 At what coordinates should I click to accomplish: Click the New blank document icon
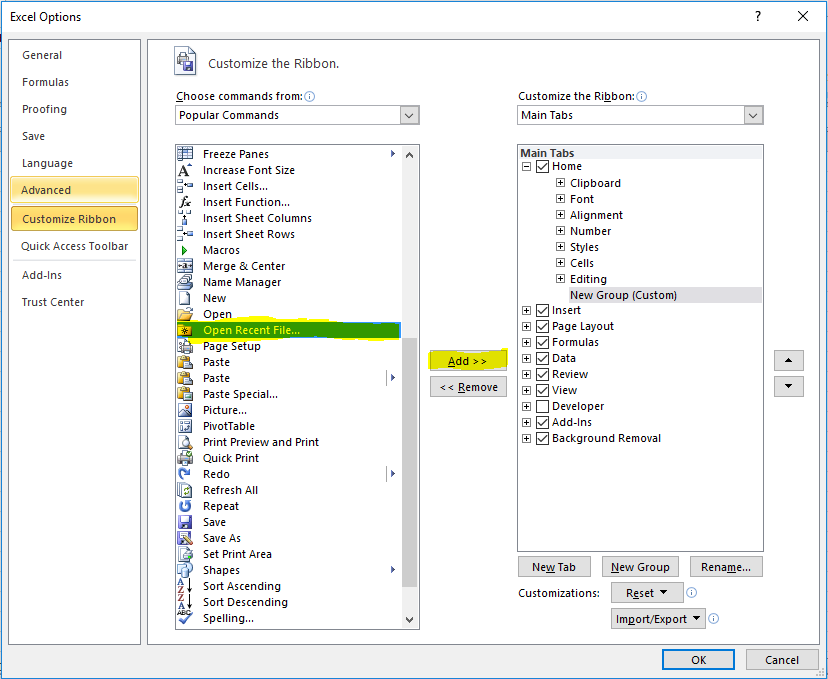tap(185, 298)
